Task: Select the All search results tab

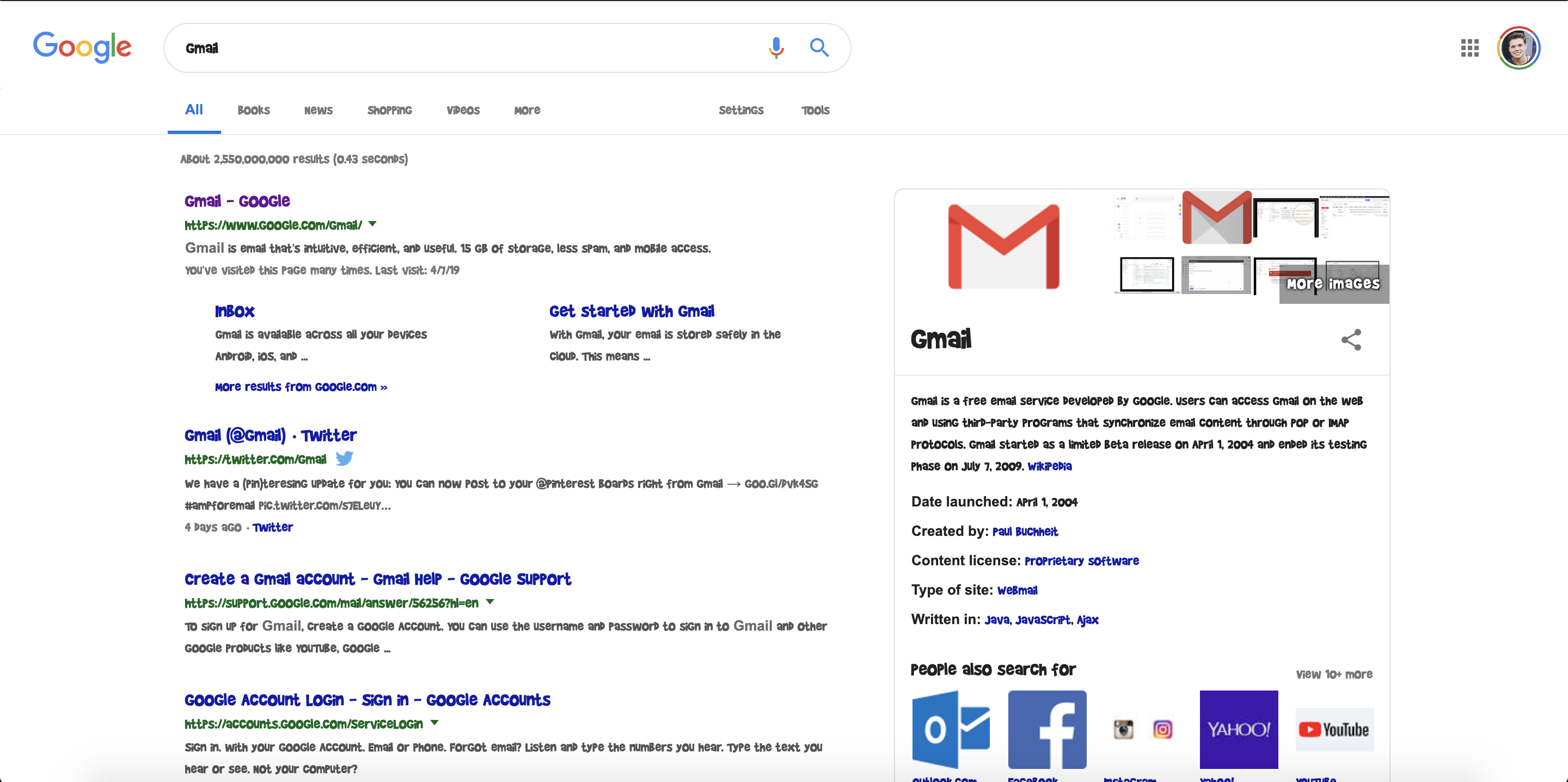Action: 193,111
